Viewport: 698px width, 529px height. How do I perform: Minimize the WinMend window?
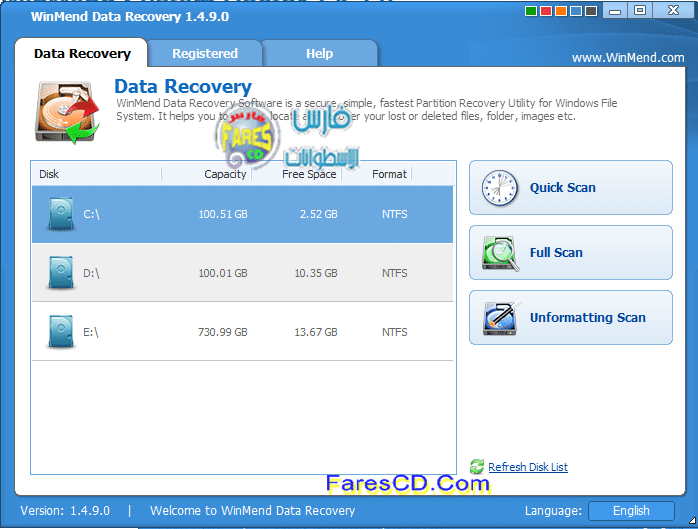pos(615,11)
